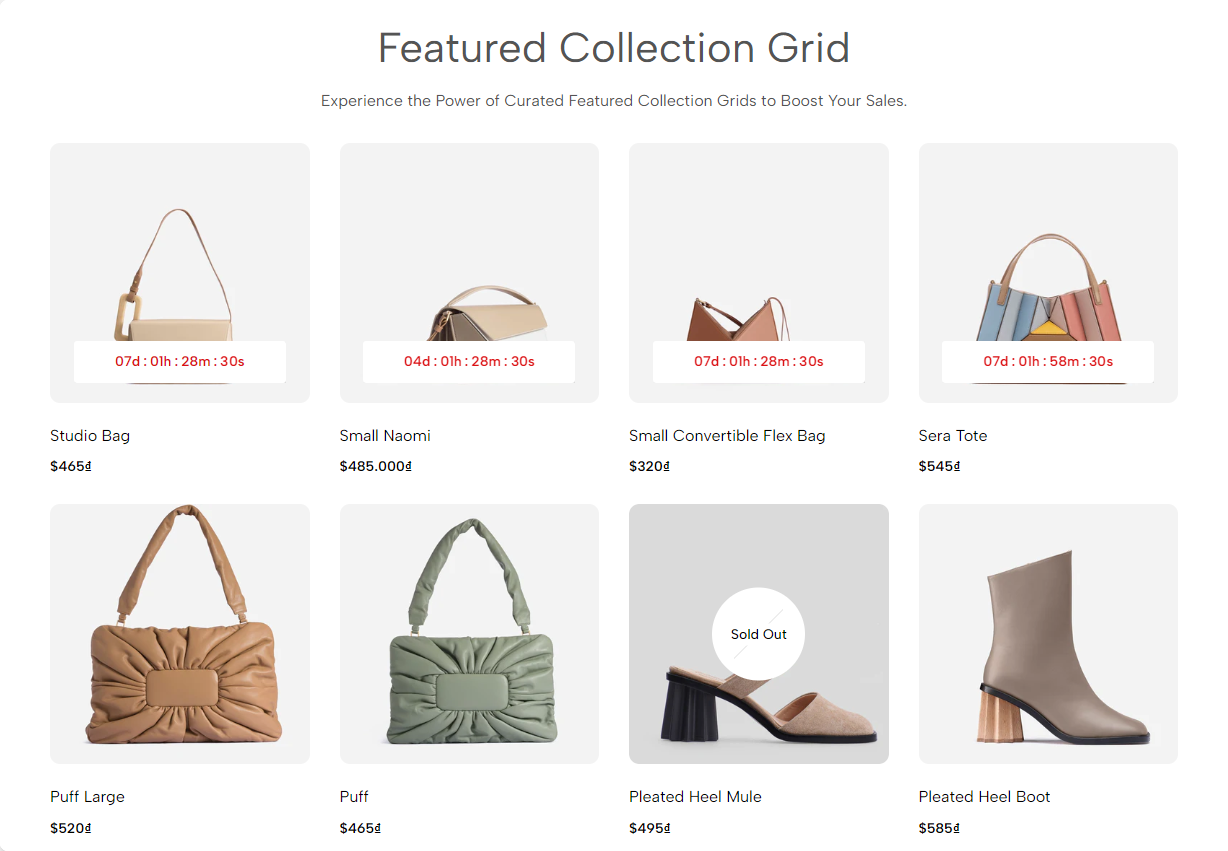Click the Pleated Heel Mule title

695,797
